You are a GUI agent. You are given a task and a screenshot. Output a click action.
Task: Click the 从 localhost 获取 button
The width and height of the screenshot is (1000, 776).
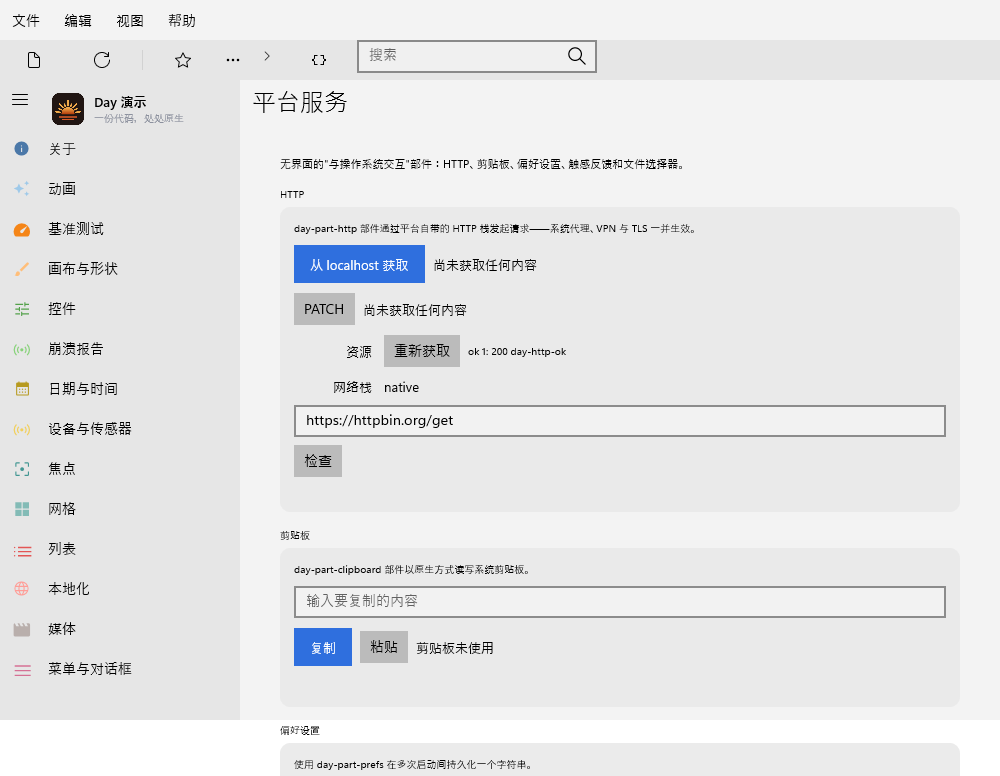tap(359, 264)
